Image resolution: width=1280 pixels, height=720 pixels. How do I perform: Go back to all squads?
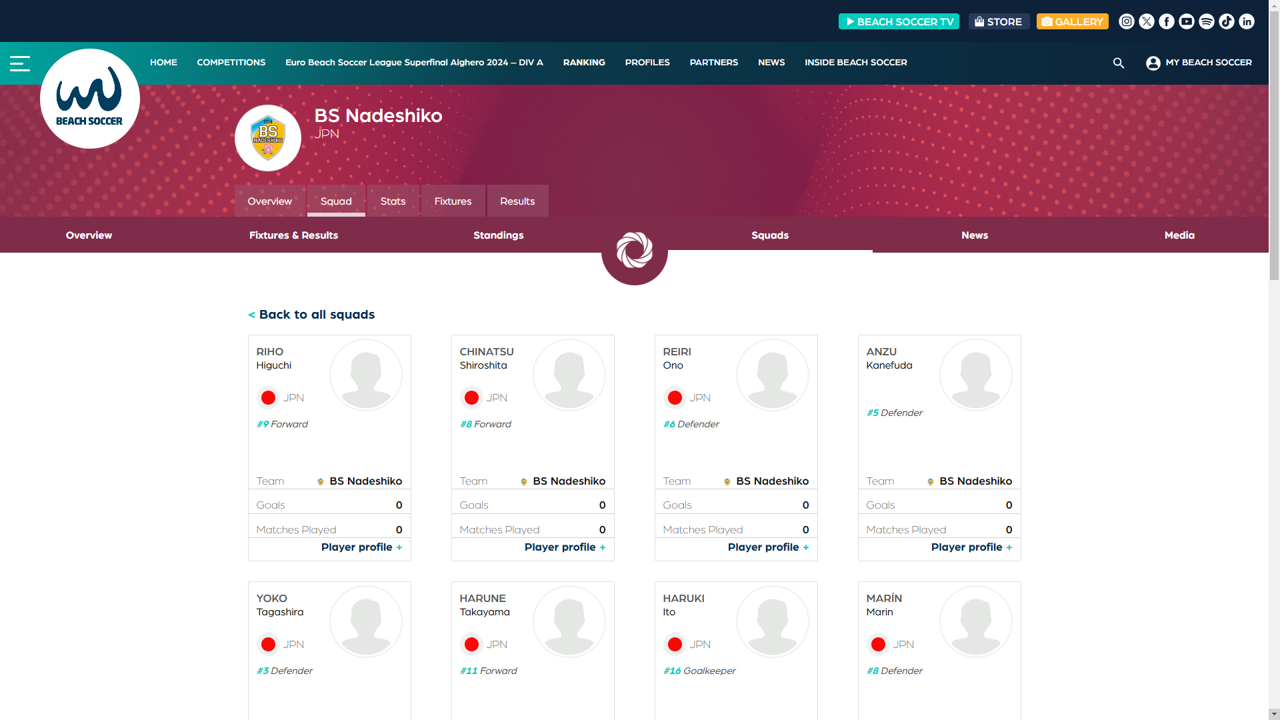click(x=311, y=314)
